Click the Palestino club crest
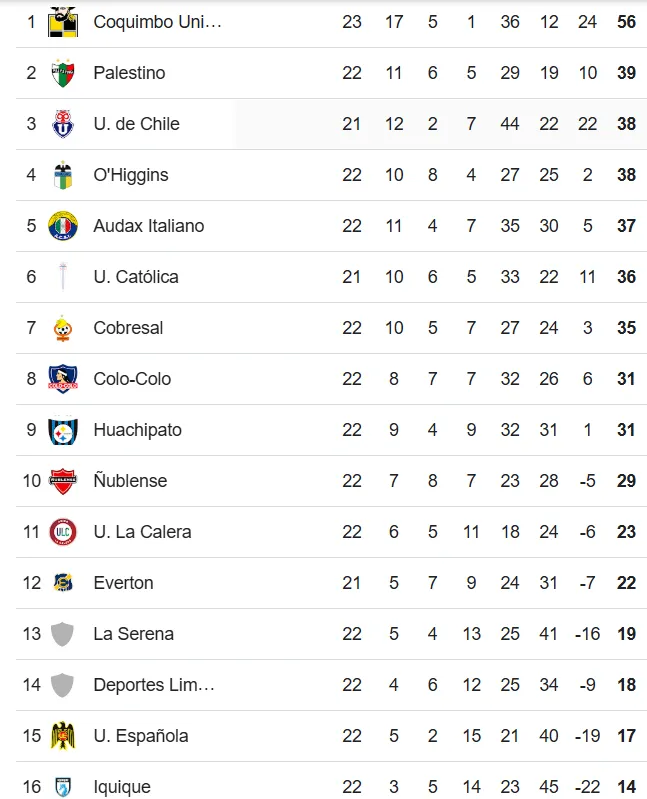647x799 pixels. [63, 73]
